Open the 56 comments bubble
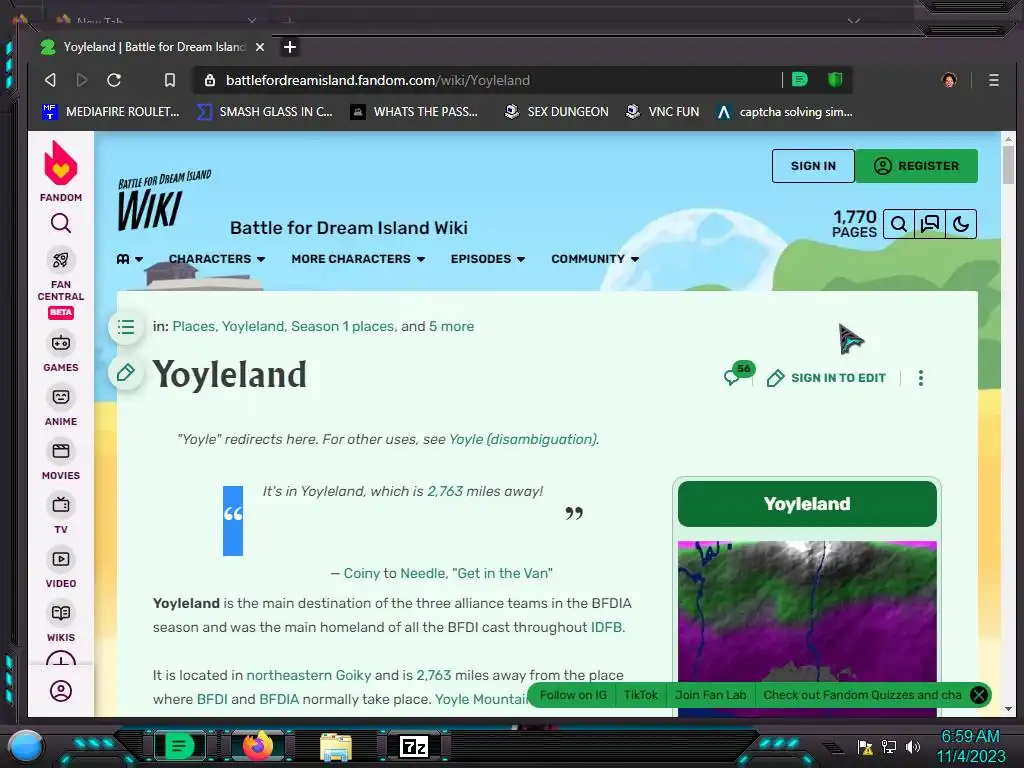 739,374
